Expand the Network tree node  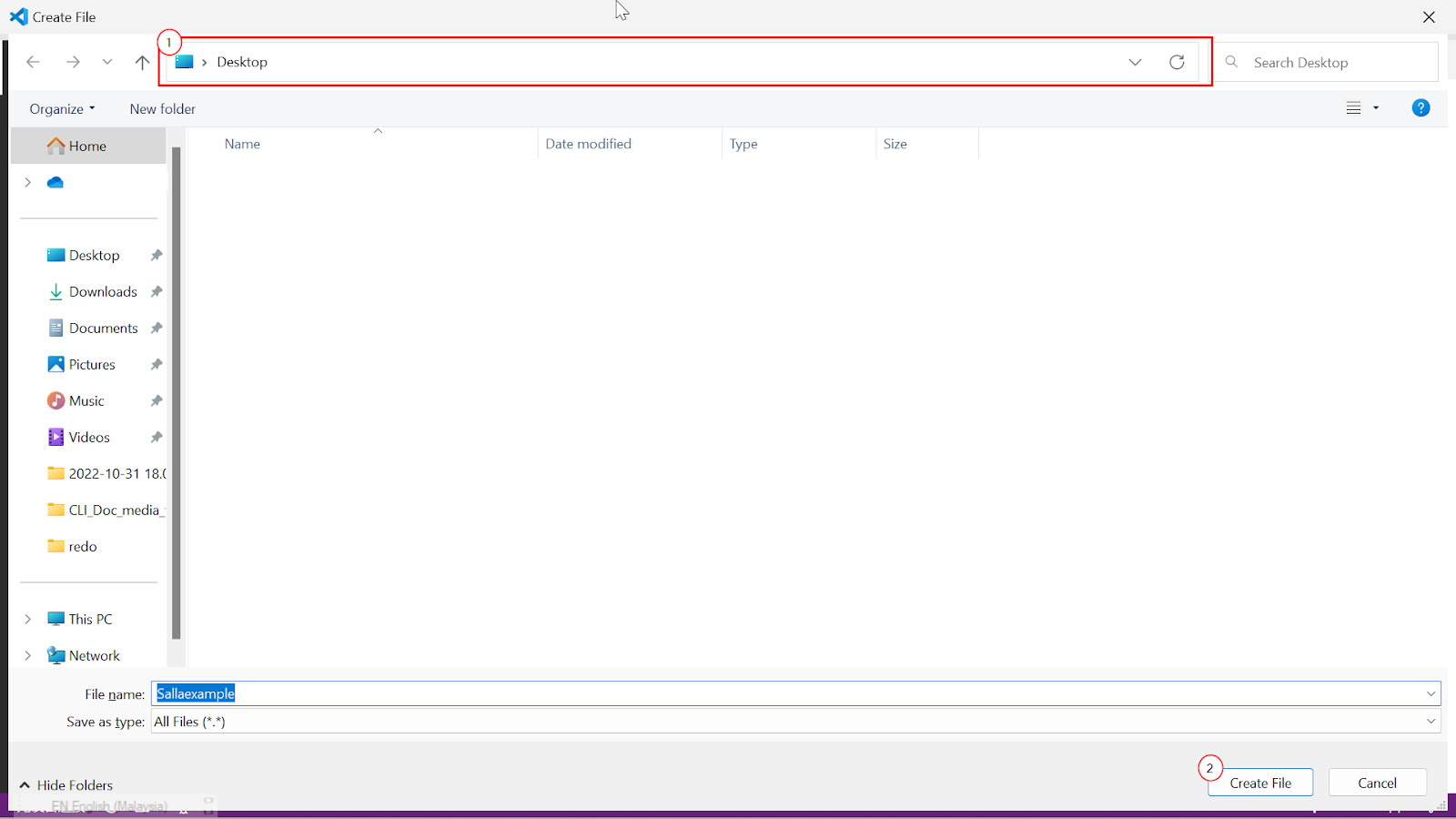27,655
